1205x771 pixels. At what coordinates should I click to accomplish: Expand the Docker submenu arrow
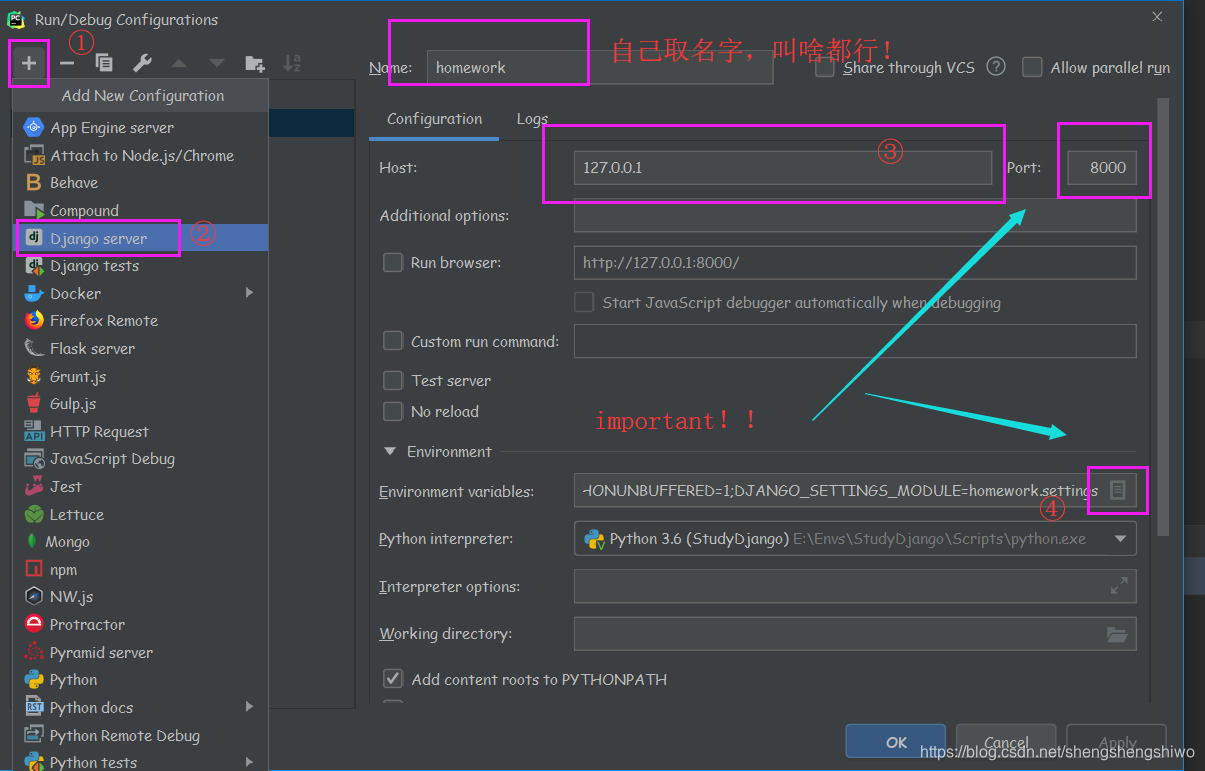tap(249, 293)
